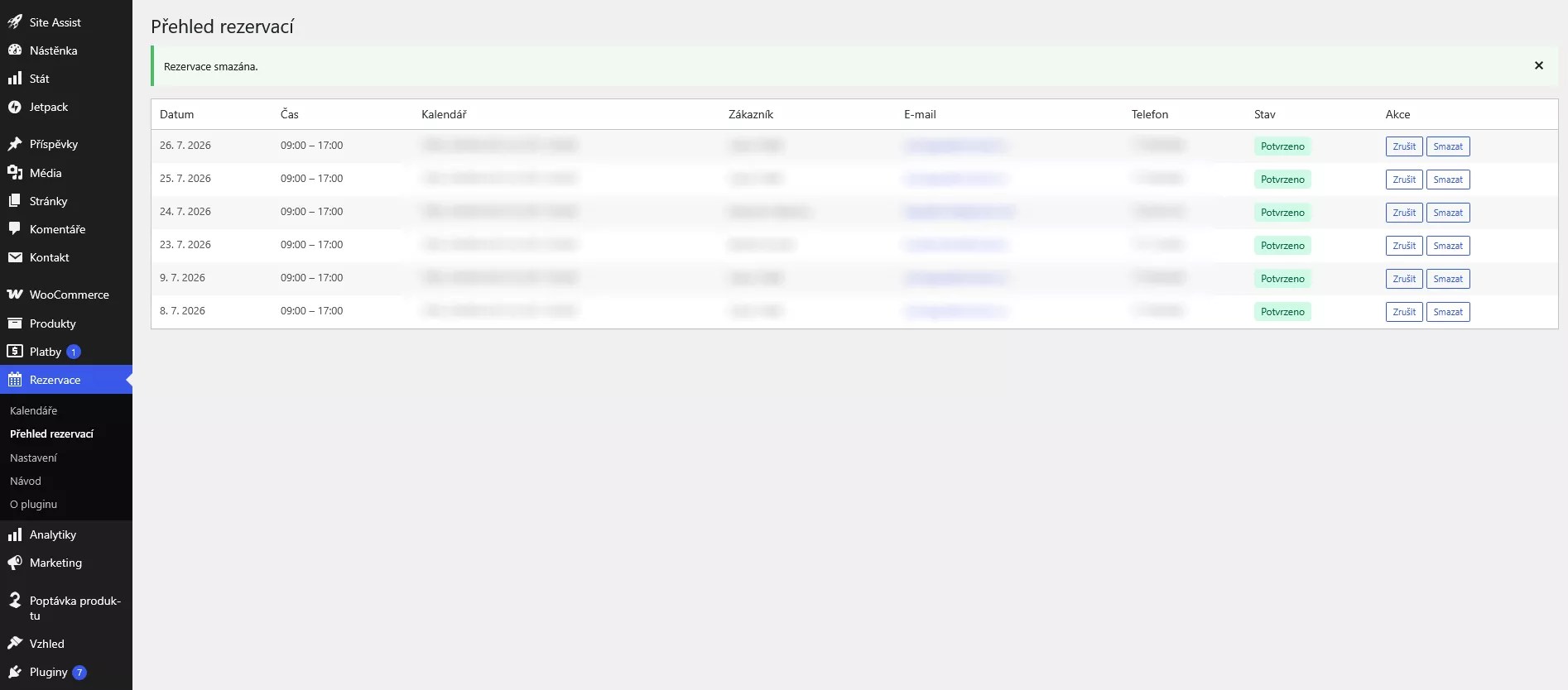This screenshot has width=1568, height=690.
Task: Open the Návod submenu item
Action: (x=26, y=481)
